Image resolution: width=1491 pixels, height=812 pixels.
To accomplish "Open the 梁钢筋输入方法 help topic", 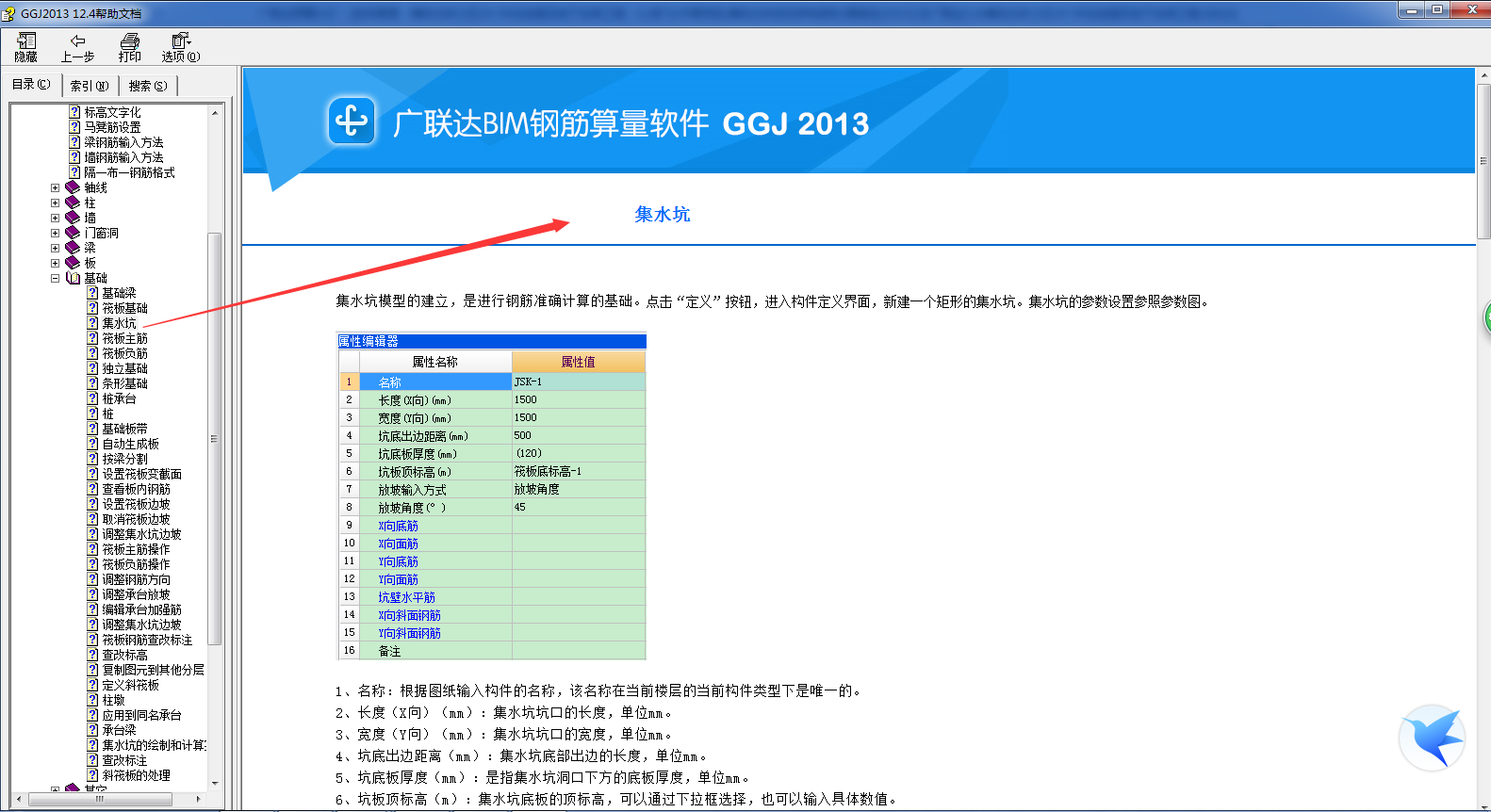I will click(123, 142).
